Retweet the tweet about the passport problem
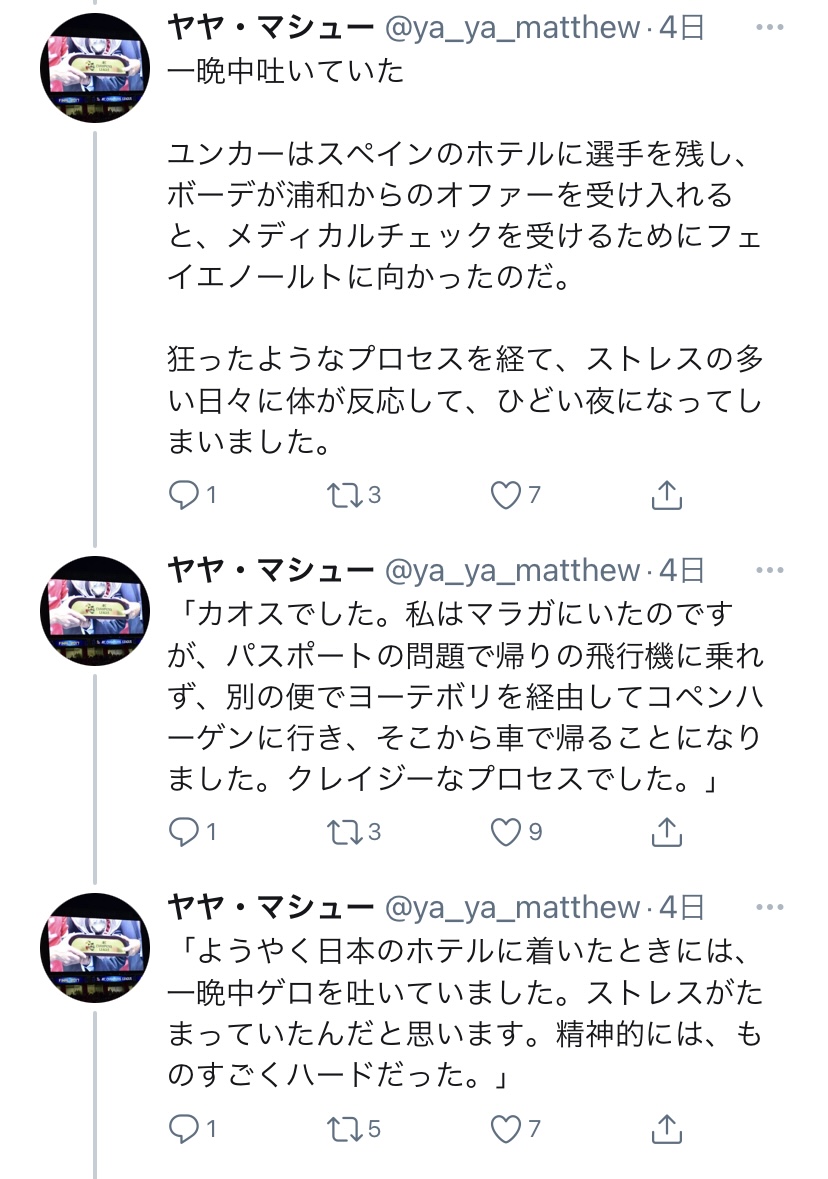 point(346,831)
